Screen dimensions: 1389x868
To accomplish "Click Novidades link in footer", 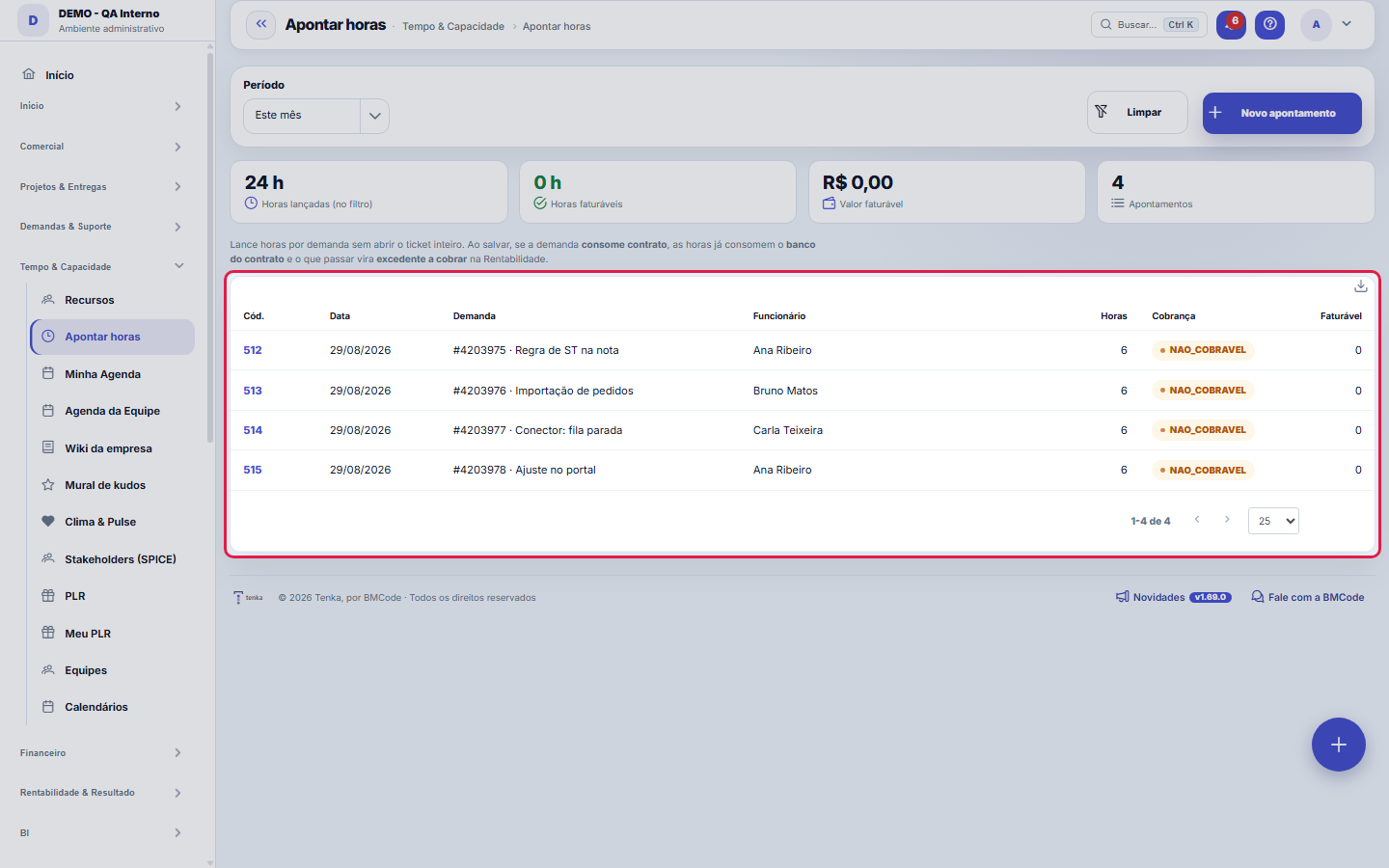I will (x=1173, y=597).
